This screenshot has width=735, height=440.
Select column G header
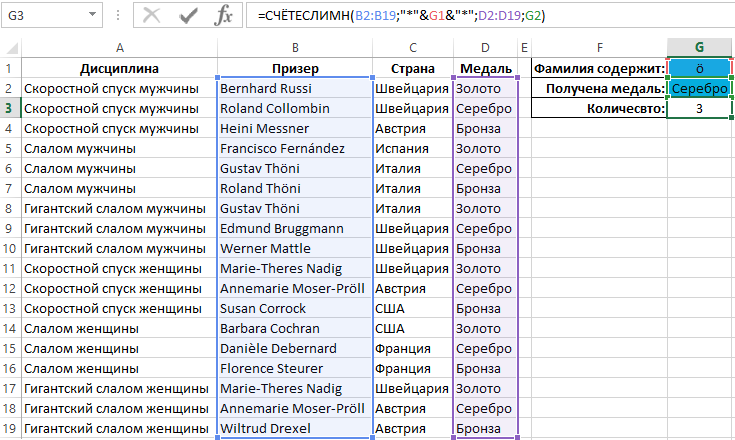coord(699,47)
